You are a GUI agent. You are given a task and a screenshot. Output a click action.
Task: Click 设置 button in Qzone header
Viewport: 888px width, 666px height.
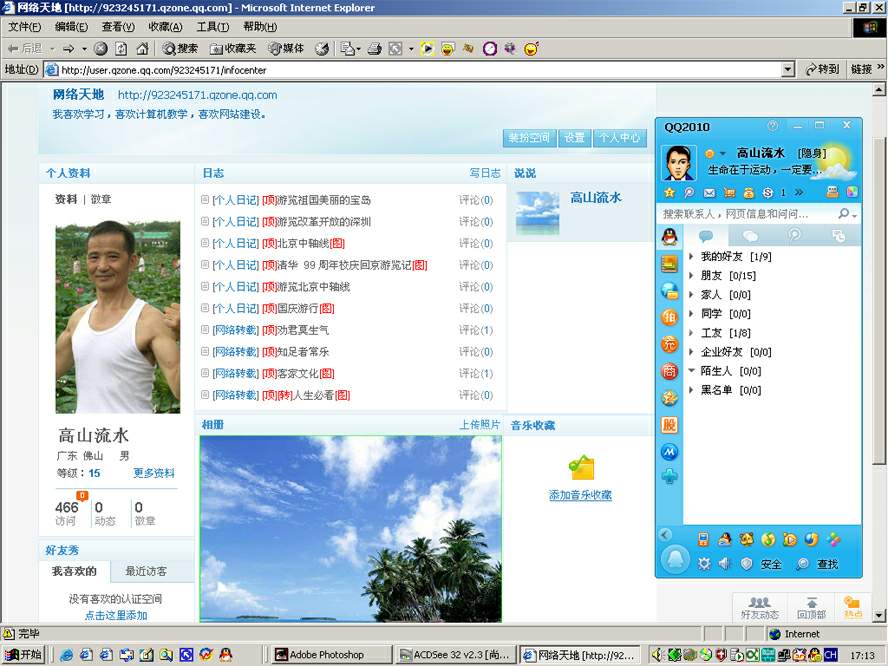(574, 138)
